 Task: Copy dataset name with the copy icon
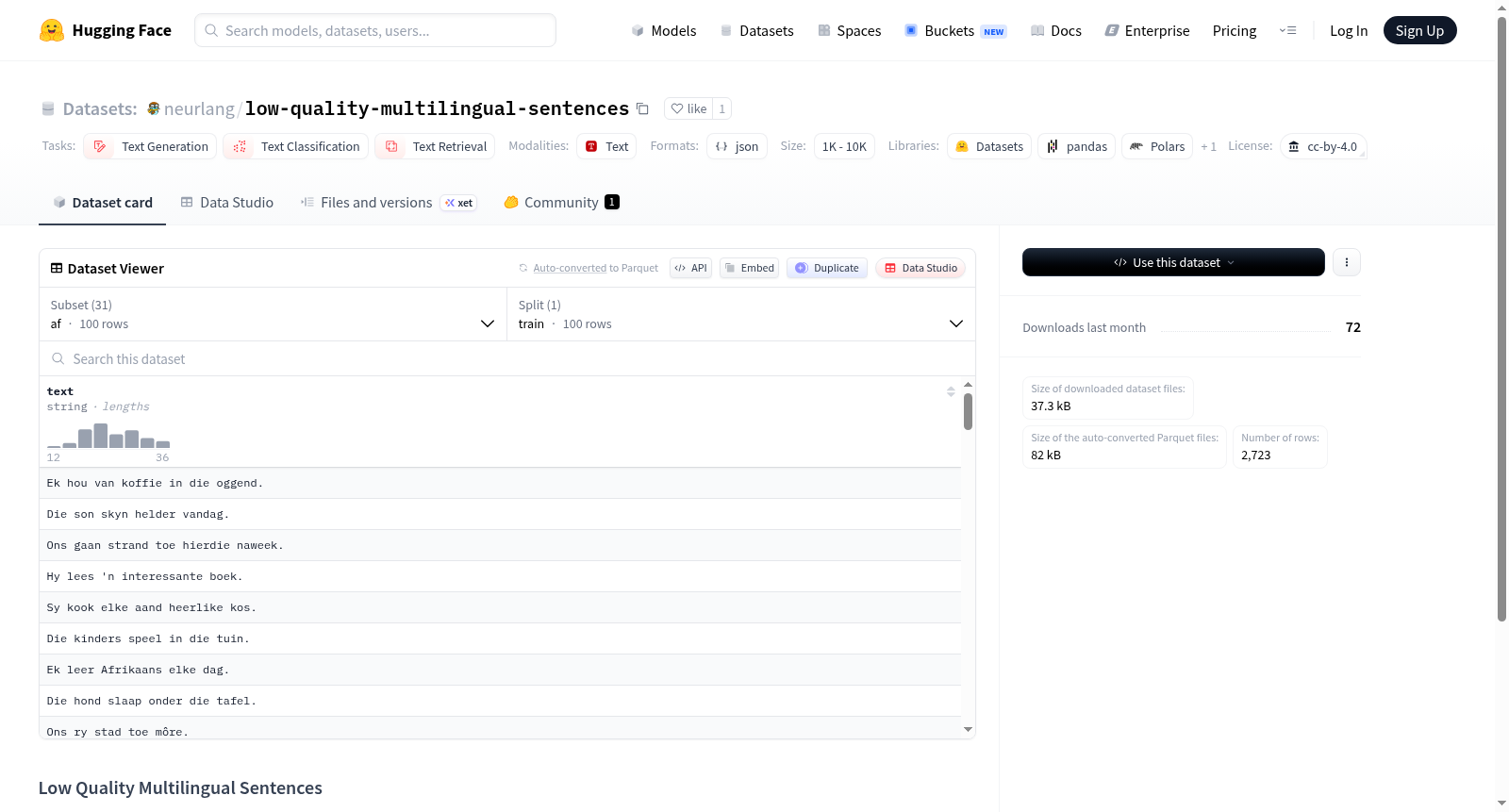coord(642,108)
